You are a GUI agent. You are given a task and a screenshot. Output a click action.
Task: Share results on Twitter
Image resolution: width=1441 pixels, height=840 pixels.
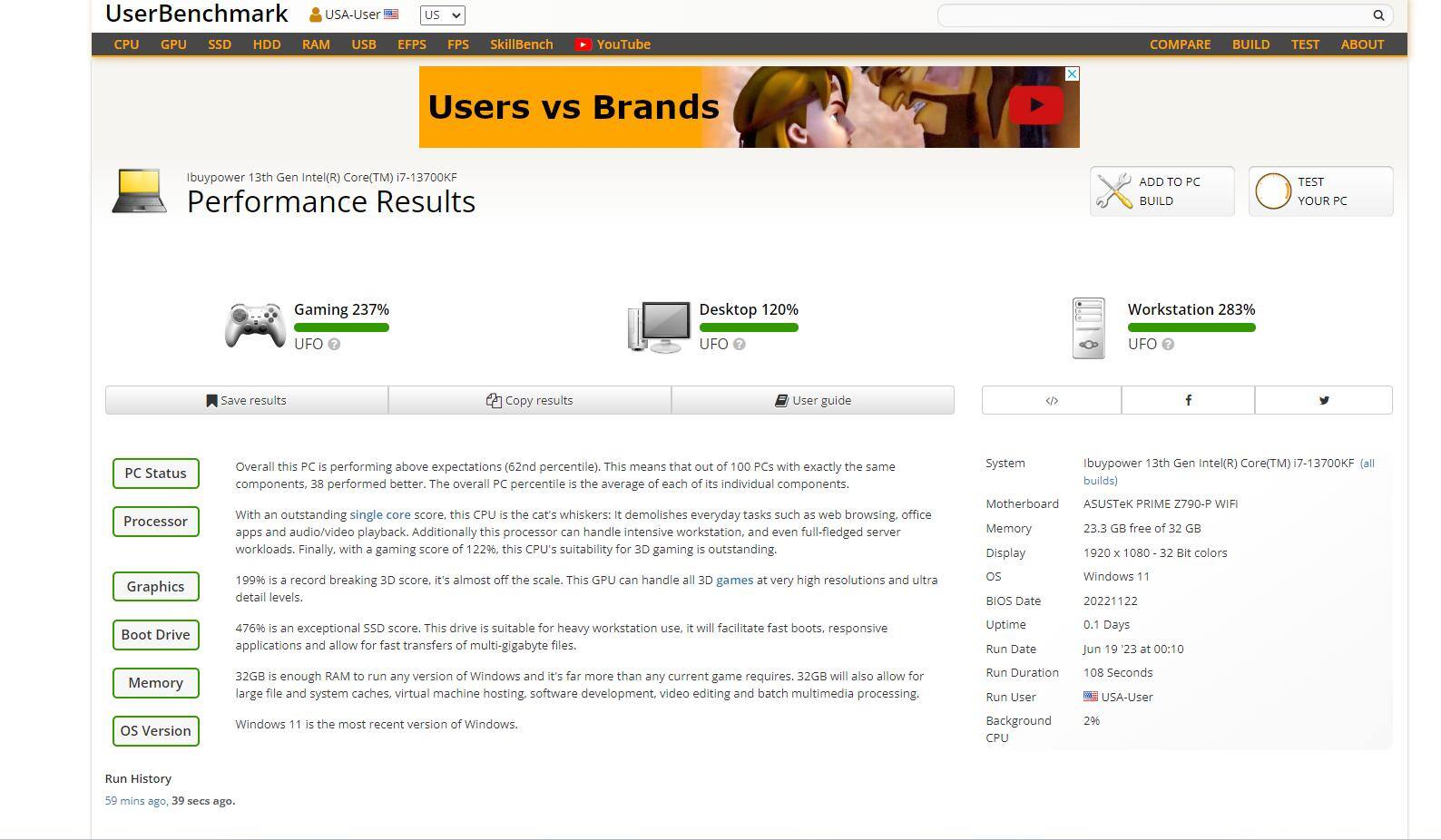pyautogui.click(x=1324, y=400)
